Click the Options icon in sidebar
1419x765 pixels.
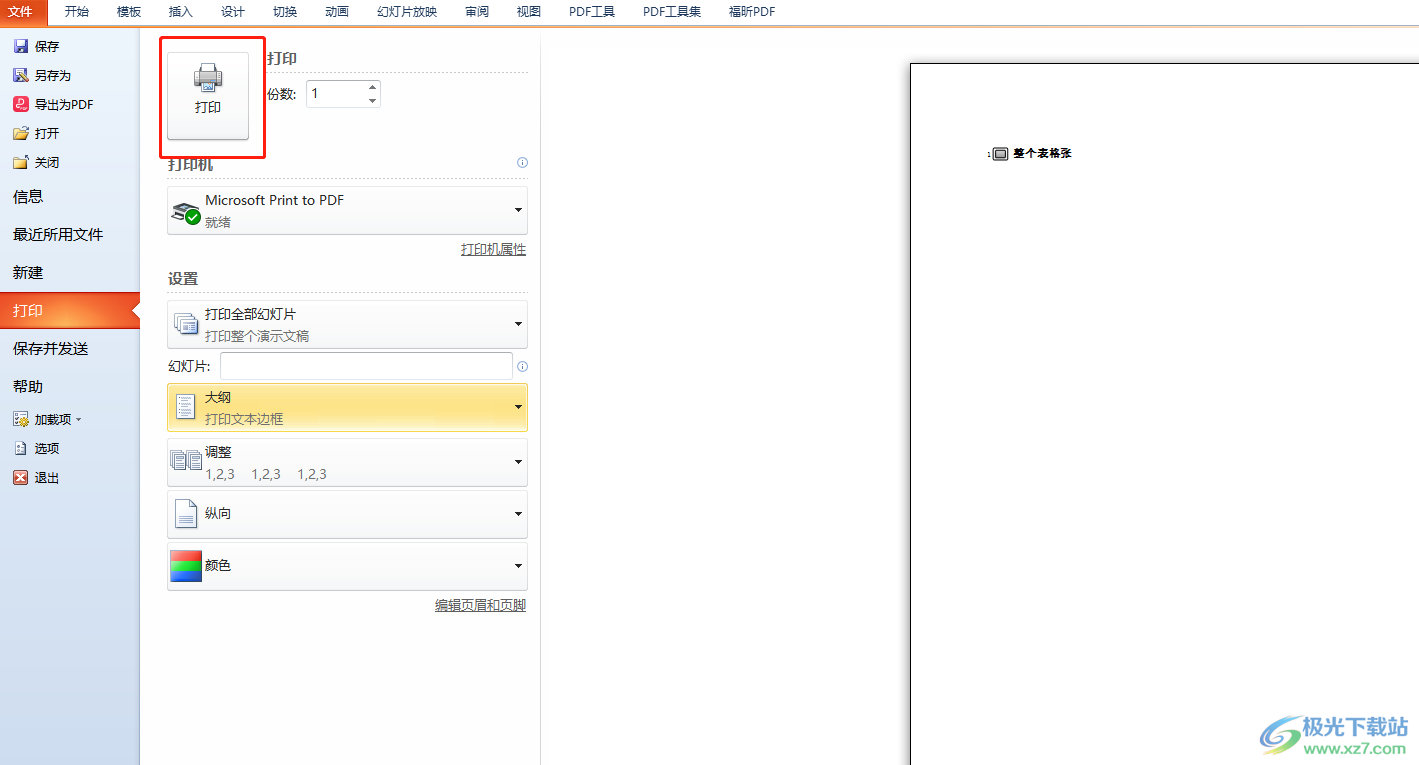[x=20, y=448]
